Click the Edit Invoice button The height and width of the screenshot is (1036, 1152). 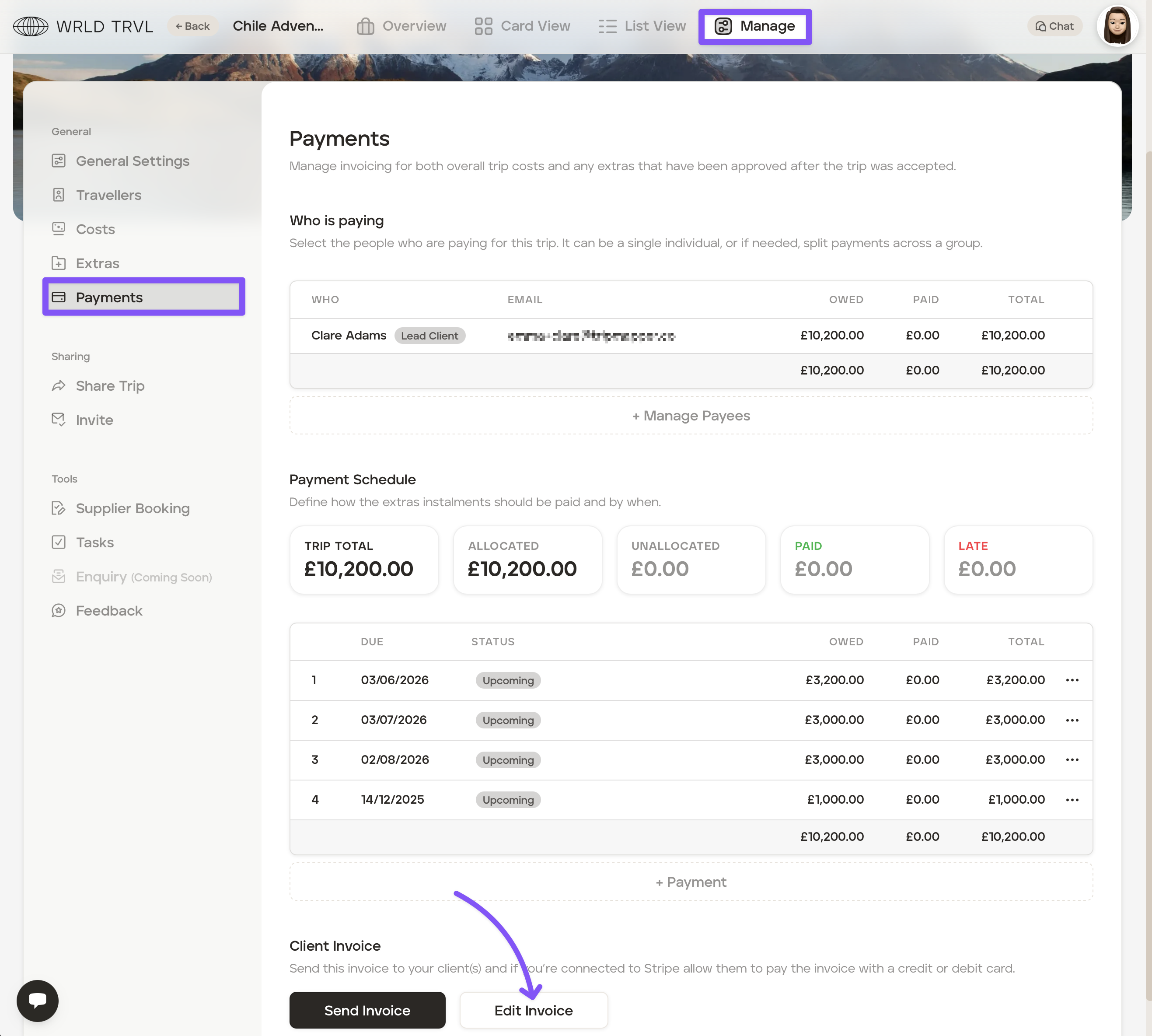pos(533,1010)
